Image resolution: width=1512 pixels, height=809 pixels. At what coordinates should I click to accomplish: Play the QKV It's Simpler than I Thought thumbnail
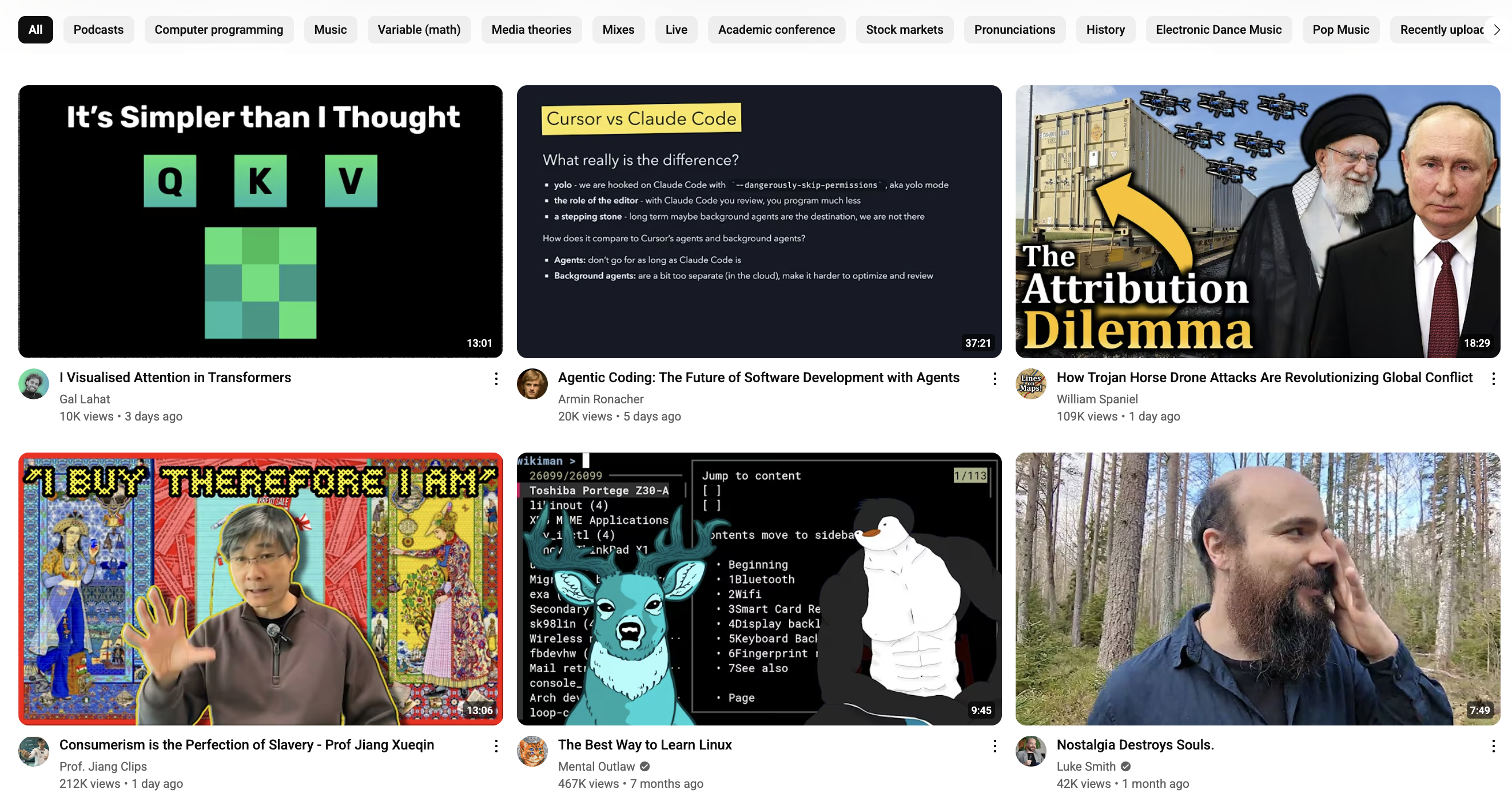click(x=261, y=221)
